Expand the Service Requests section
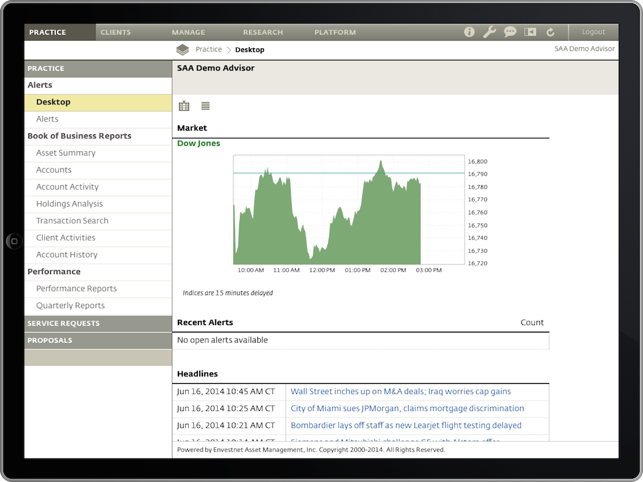The image size is (643, 482). [x=98, y=324]
